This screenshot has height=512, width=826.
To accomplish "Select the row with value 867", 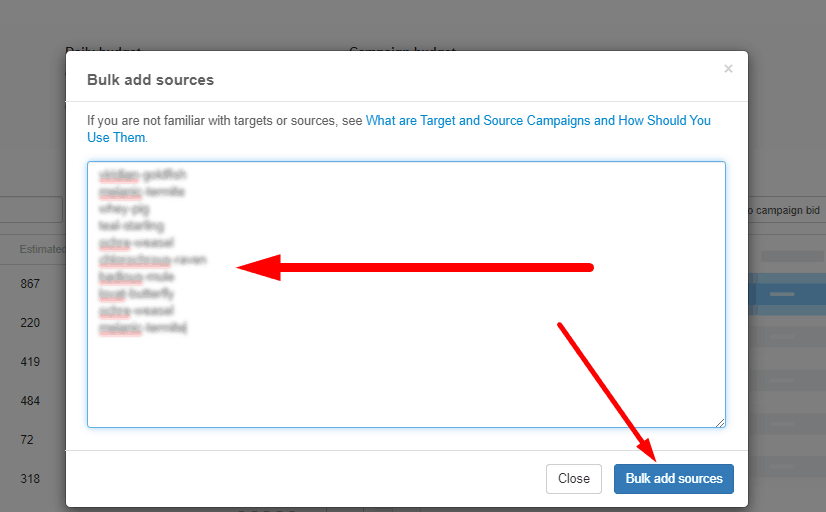I will (x=30, y=284).
